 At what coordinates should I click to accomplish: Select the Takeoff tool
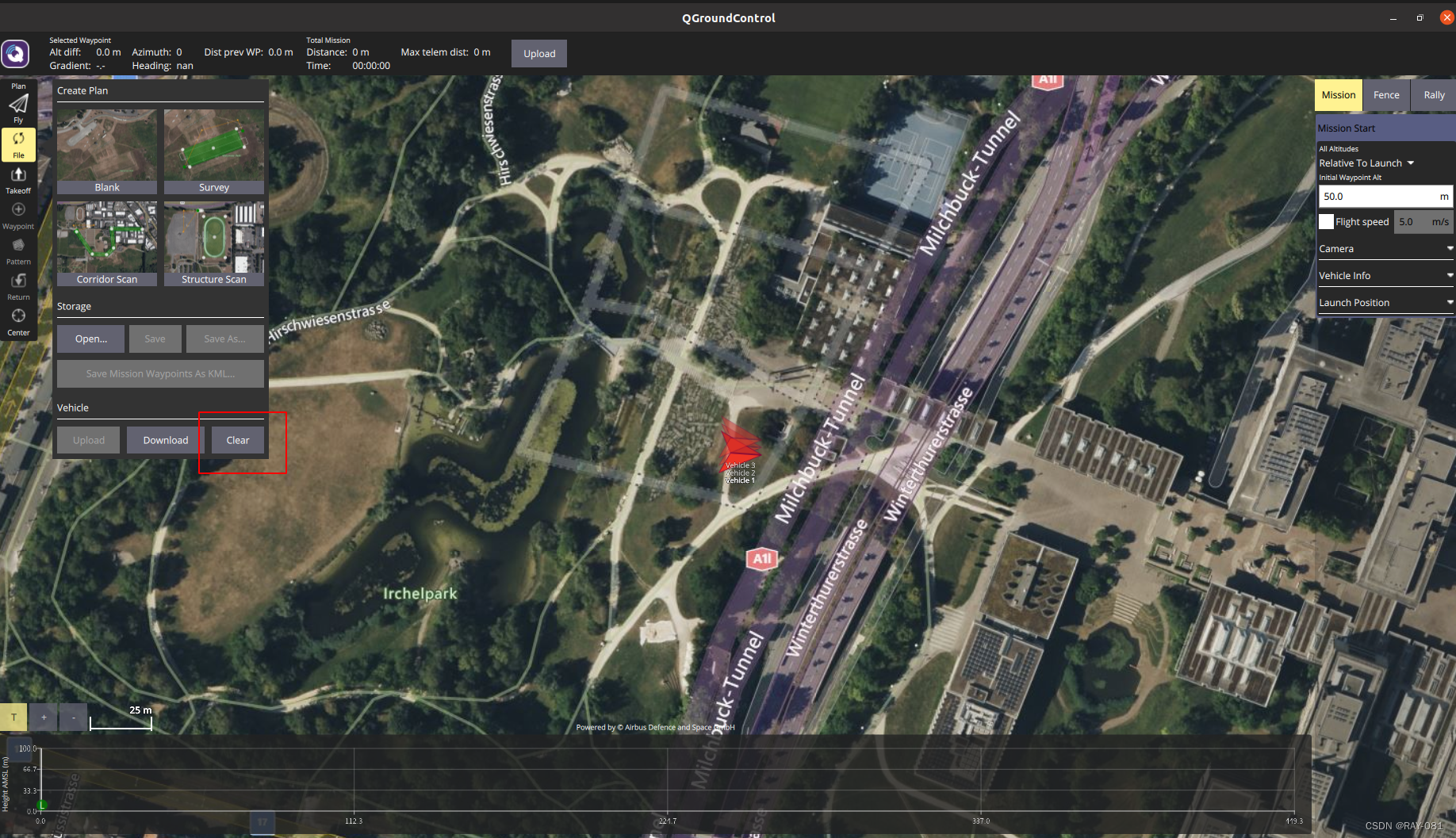18,179
